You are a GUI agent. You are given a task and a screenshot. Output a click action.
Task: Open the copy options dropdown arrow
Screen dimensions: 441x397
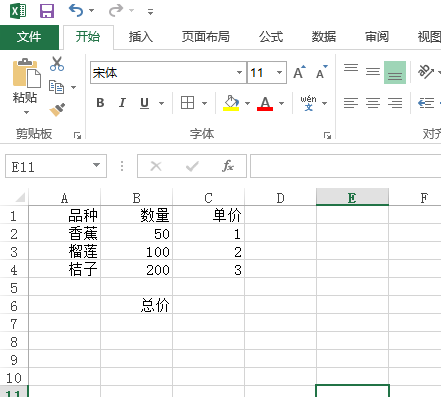74,87
